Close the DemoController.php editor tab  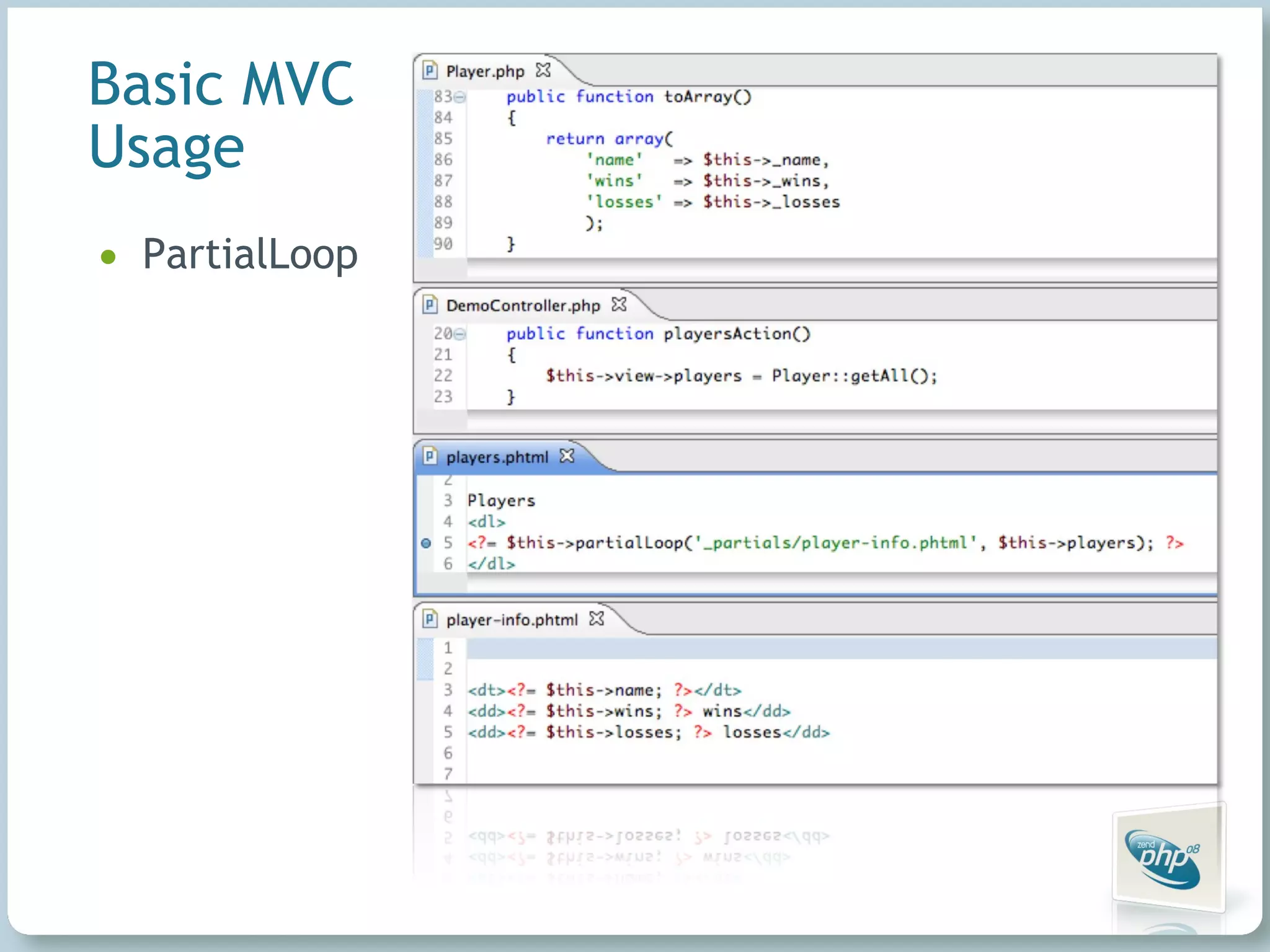[619, 304]
